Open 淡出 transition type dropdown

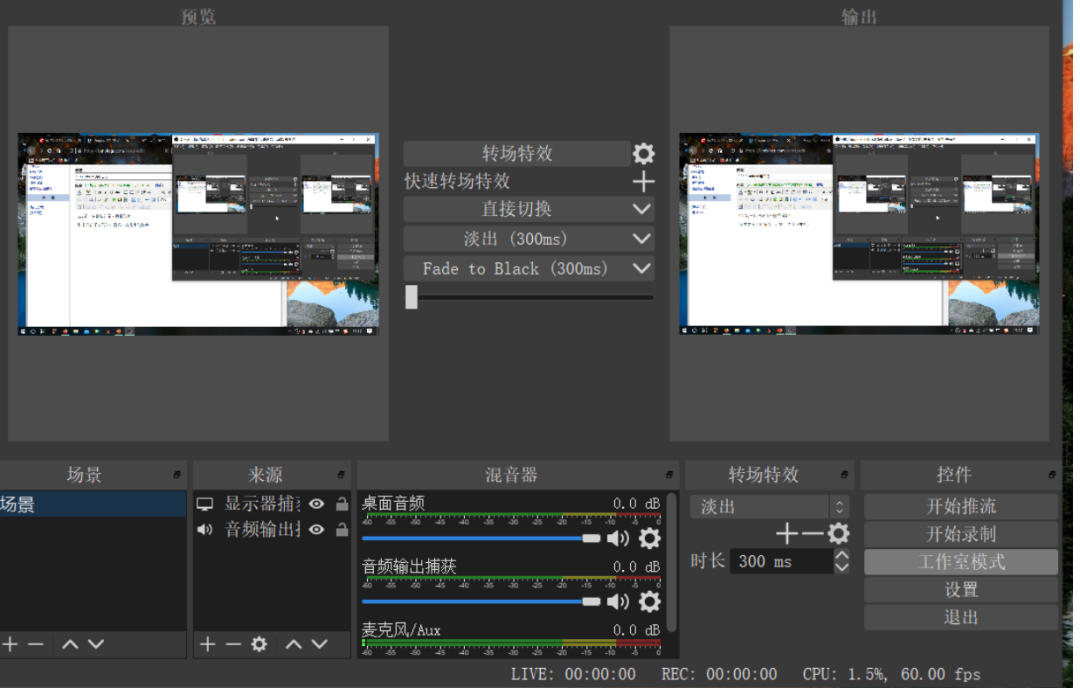point(769,507)
